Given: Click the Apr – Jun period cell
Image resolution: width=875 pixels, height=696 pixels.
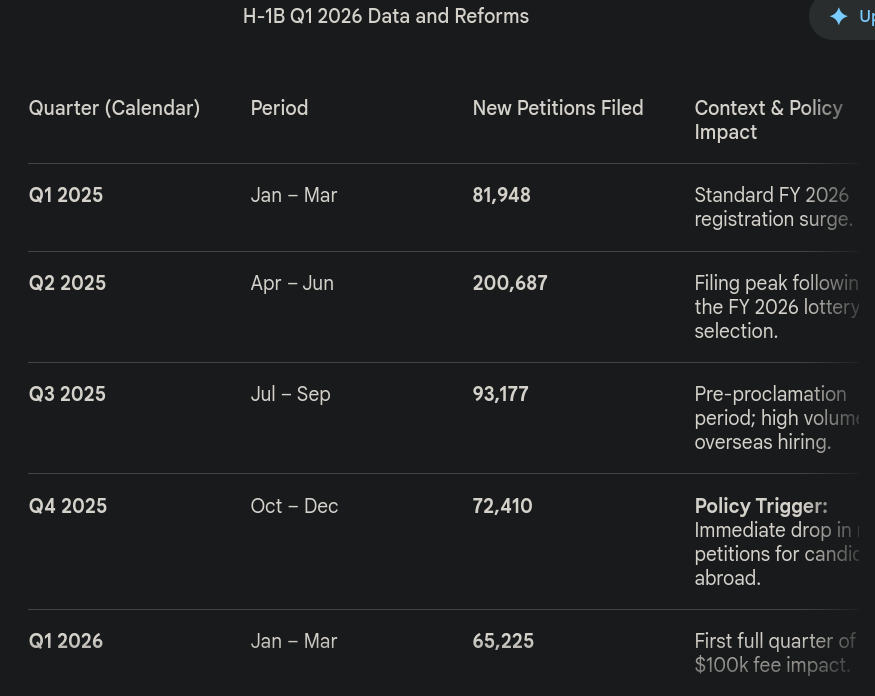Looking at the screenshot, I should (x=292, y=284).
